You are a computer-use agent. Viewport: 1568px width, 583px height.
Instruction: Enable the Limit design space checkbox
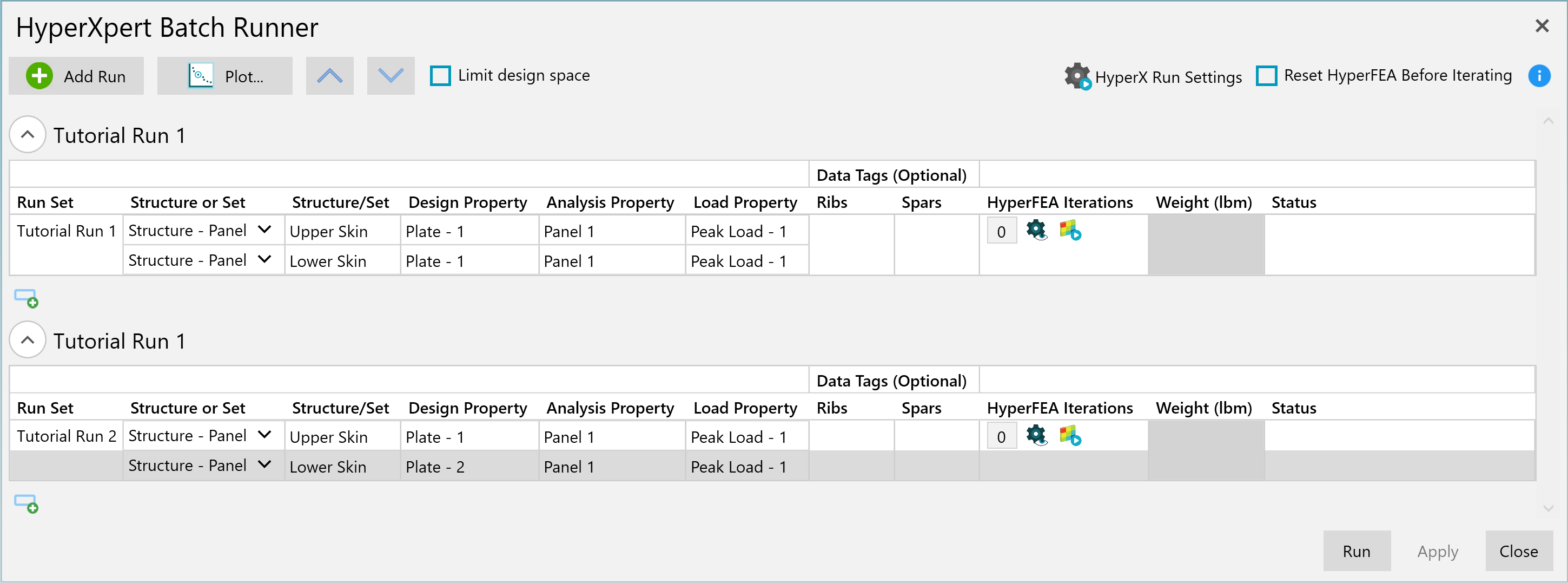pos(441,76)
